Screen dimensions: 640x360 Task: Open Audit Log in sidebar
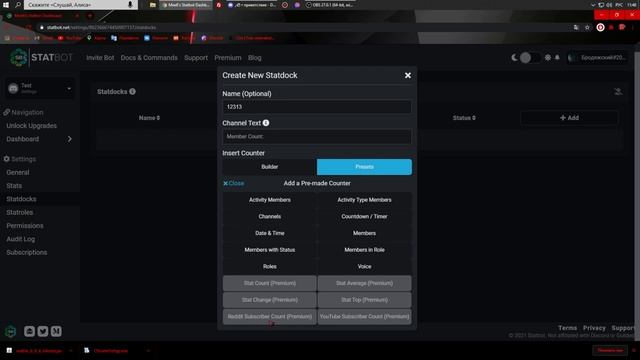(20, 239)
